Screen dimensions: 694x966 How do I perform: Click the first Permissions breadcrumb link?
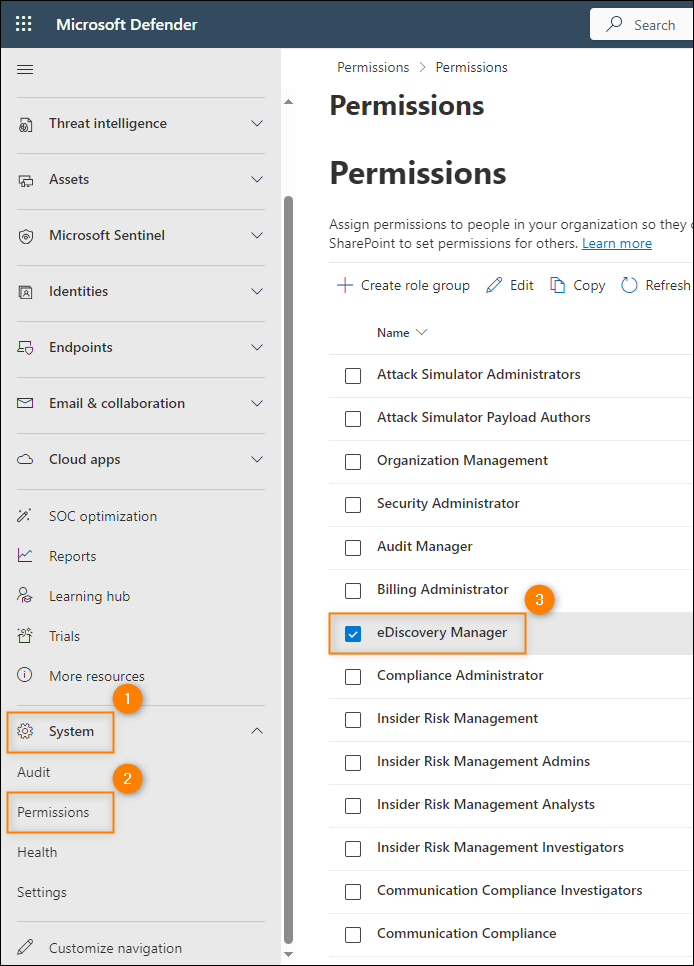pyautogui.click(x=373, y=67)
